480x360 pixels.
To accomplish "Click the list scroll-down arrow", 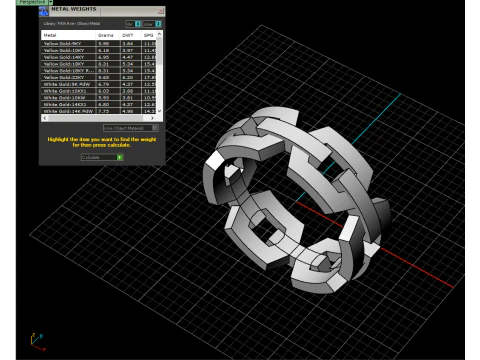I will click(159, 111).
